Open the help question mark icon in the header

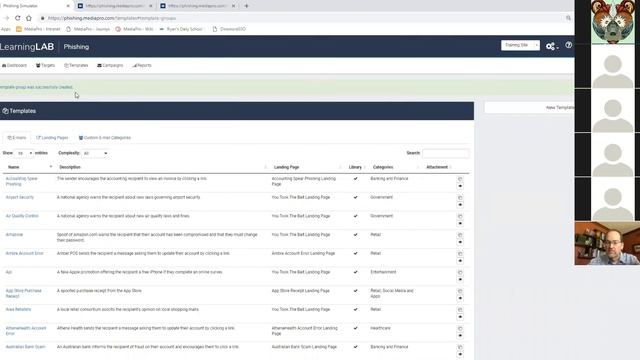[x=569, y=45]
